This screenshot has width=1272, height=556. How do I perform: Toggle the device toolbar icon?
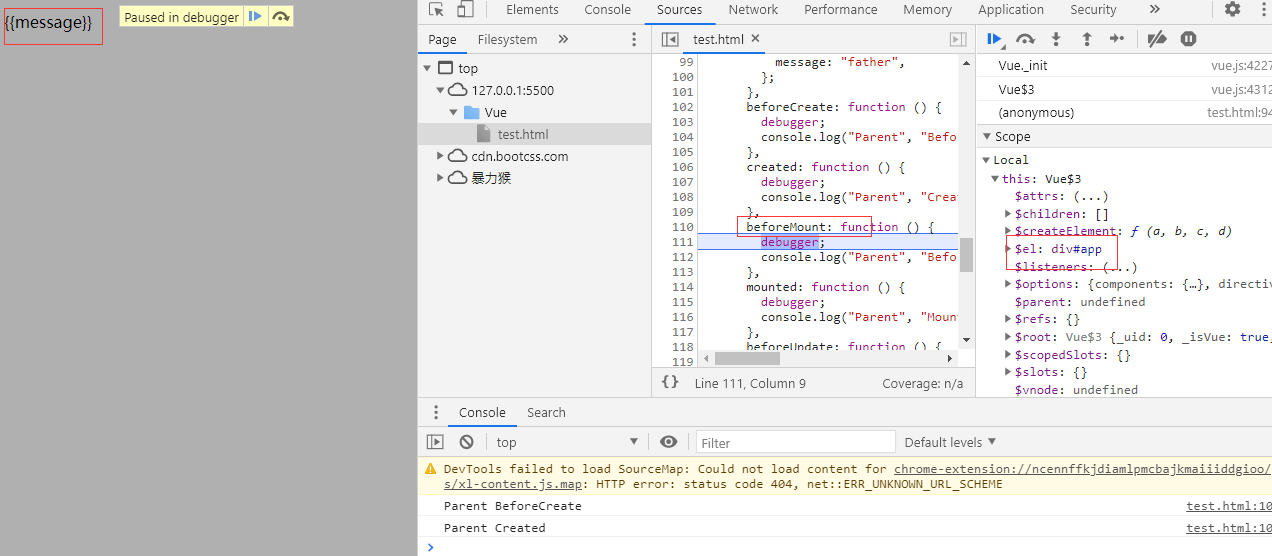(465, 10)
